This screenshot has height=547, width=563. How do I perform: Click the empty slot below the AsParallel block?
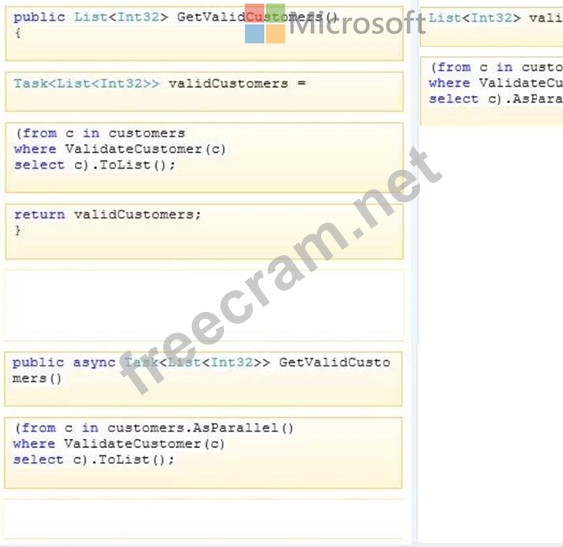204,519
